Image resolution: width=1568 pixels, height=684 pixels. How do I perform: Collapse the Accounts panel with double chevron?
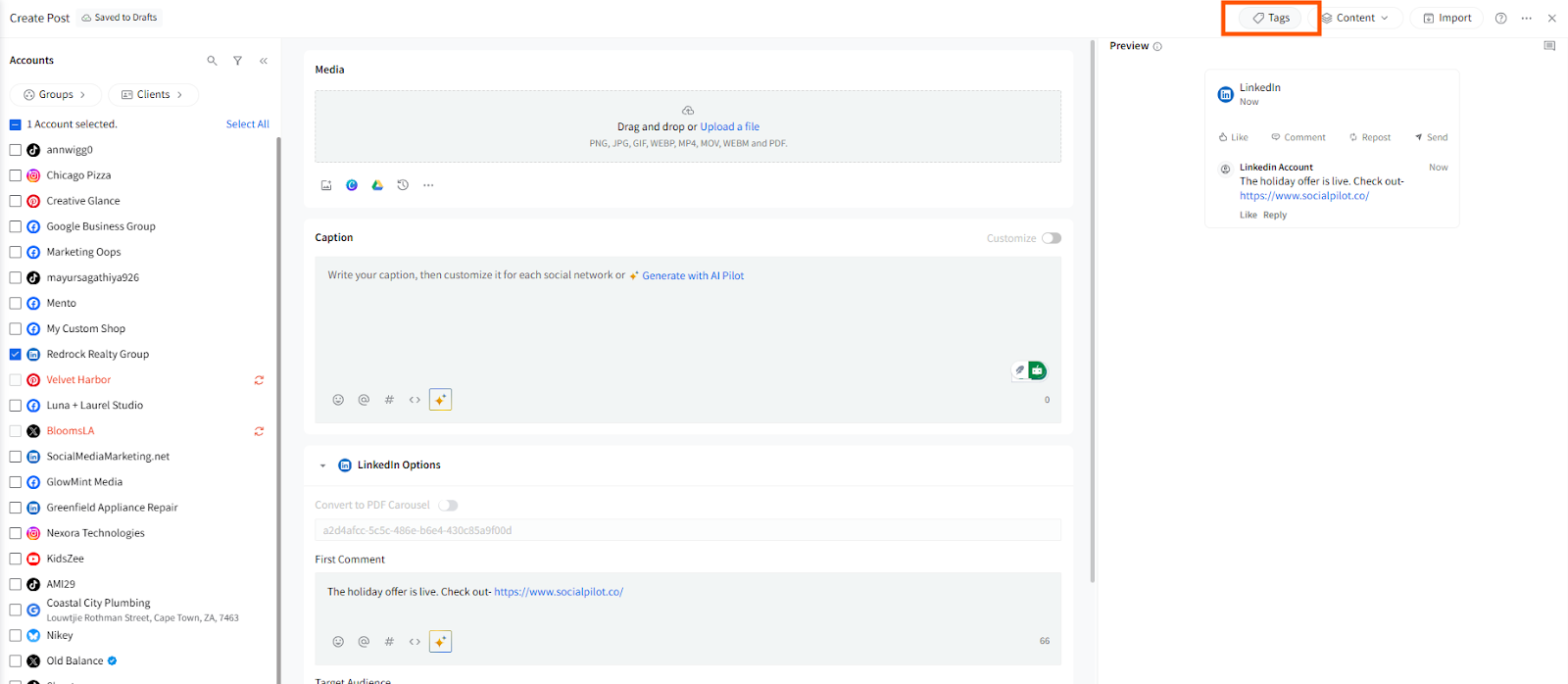click(x=264, y=61)
